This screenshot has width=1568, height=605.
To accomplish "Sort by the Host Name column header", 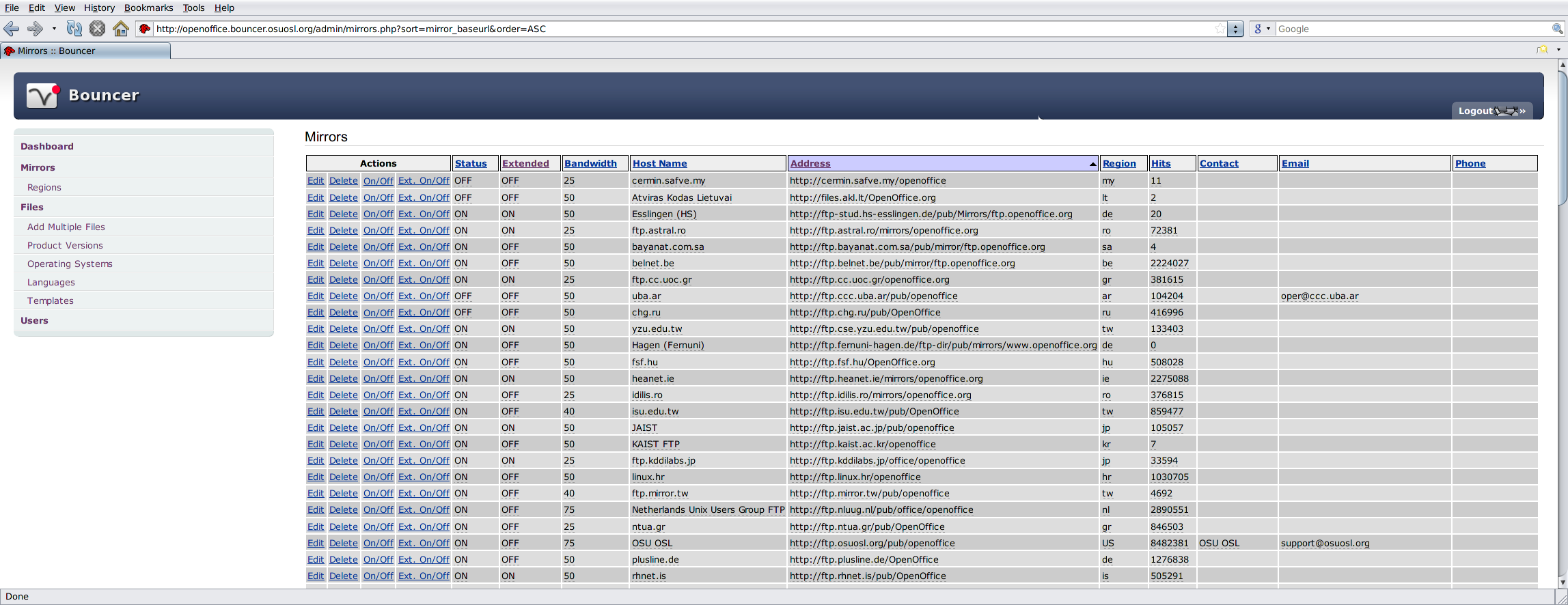I will point(659,163).
